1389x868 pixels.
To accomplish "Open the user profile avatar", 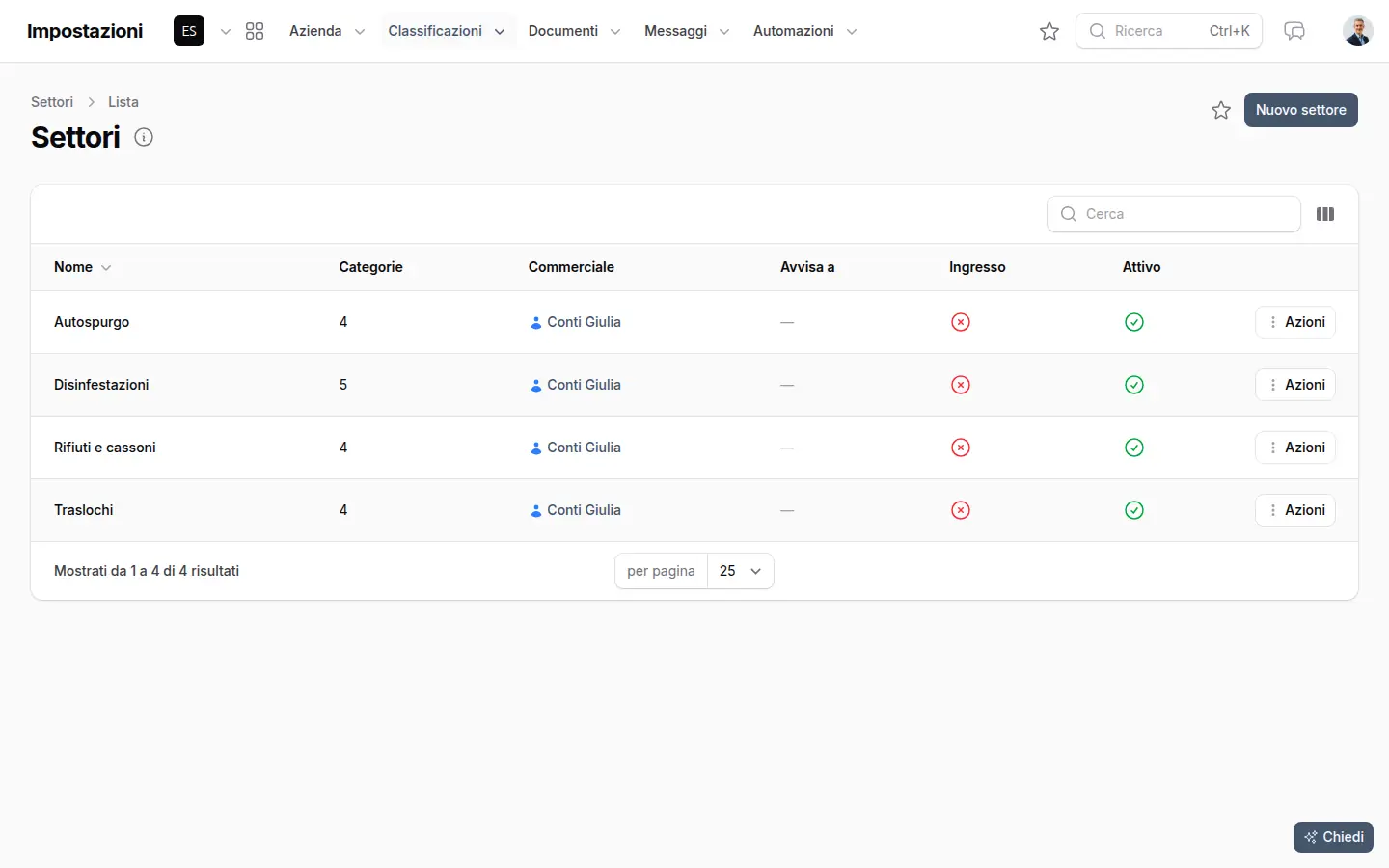I will tap(1358, 31).
